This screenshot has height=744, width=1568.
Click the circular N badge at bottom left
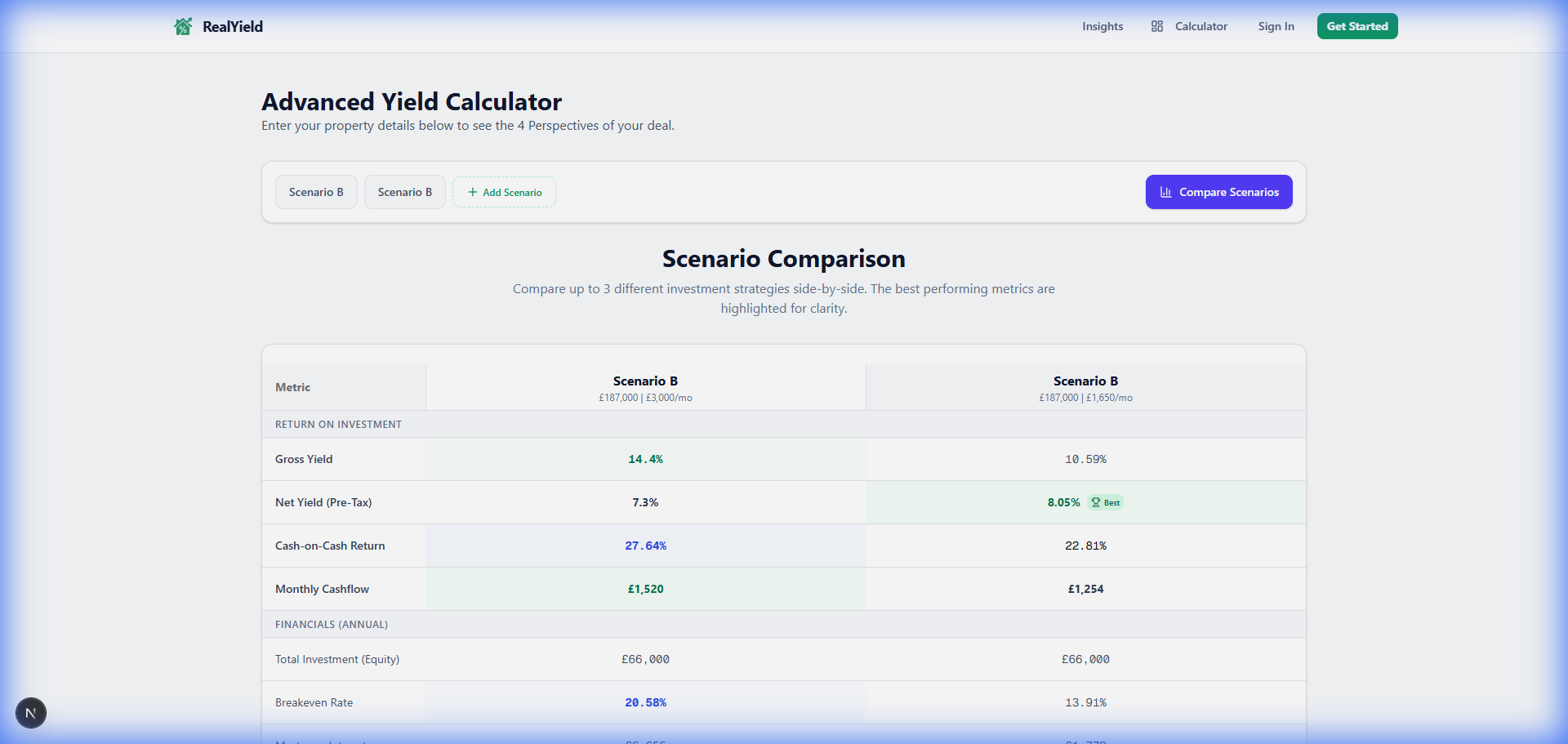(x=30, y=712)
